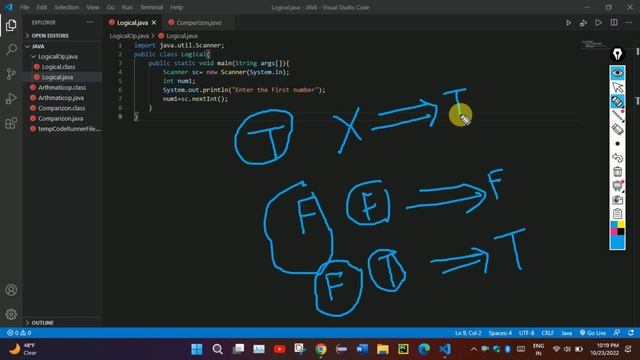Show hidden system tray icons chevron

click(x=473, y=349)
